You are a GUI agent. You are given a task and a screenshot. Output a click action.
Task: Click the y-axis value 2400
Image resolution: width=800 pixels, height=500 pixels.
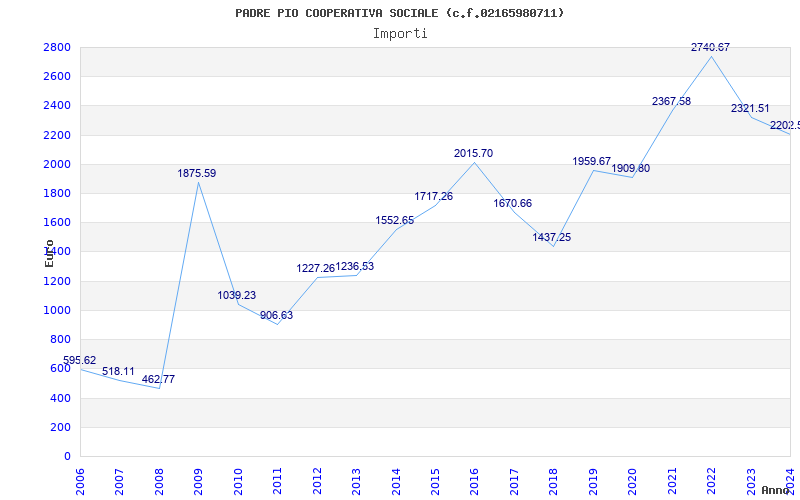(x=57, y=106)
